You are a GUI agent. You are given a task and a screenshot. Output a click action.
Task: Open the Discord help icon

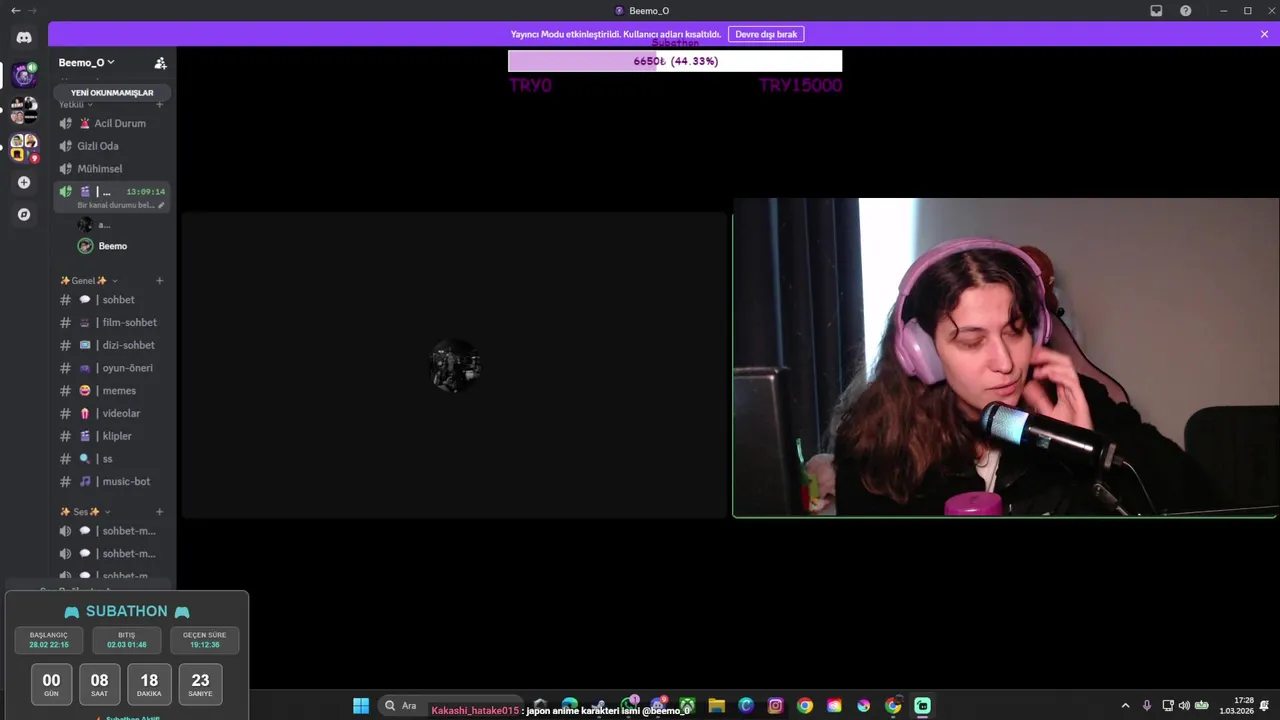click(x=1186, y=10)
